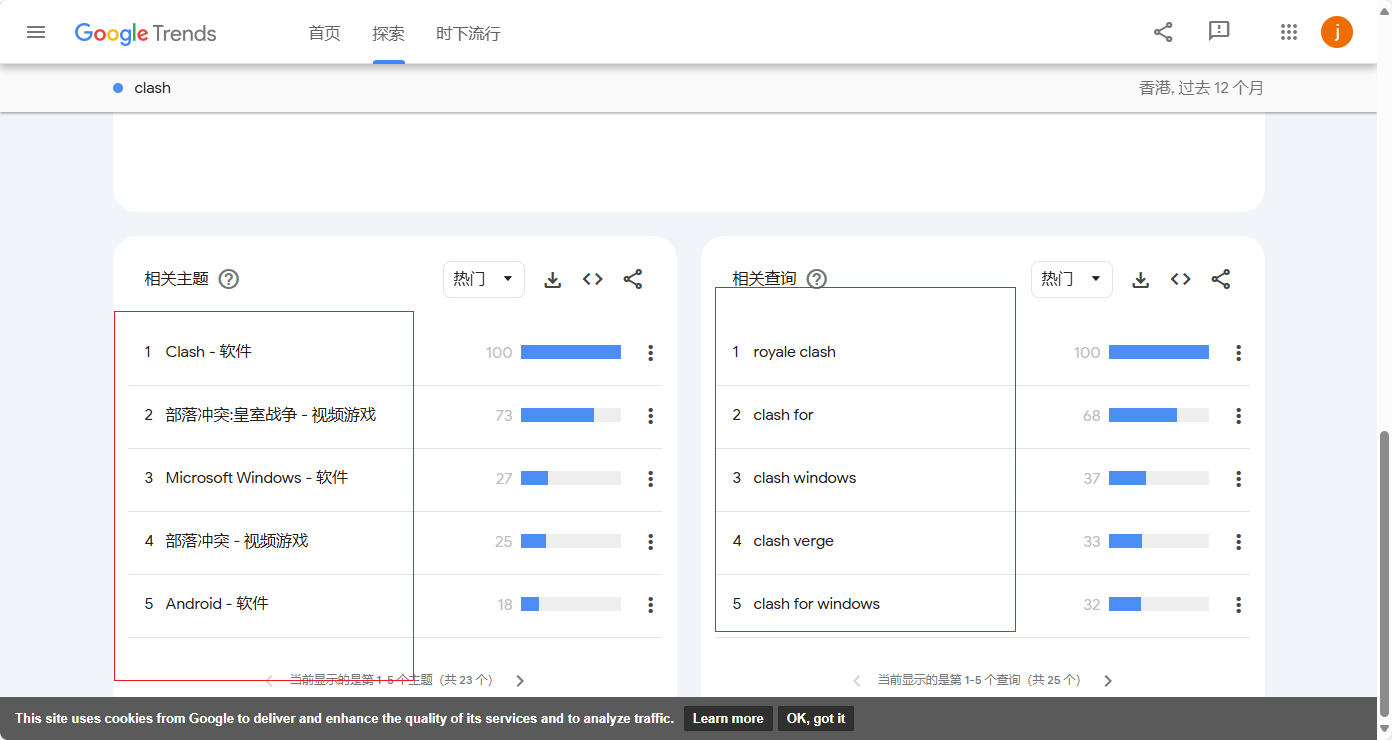This screenshot has height=740, width=1392.
Task: Share the 相关主题 card
Action: pyautogui.click(x=633, y=280)
